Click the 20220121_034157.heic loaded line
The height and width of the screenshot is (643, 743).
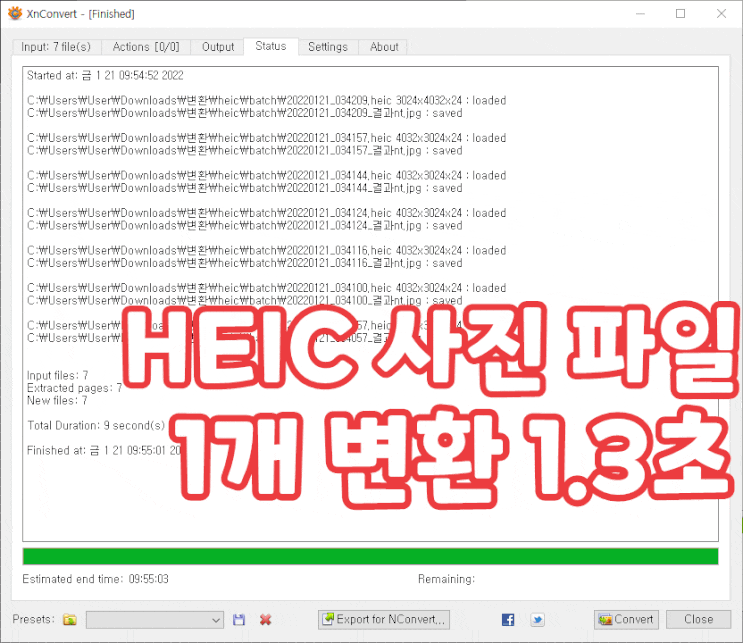[267, 138]
